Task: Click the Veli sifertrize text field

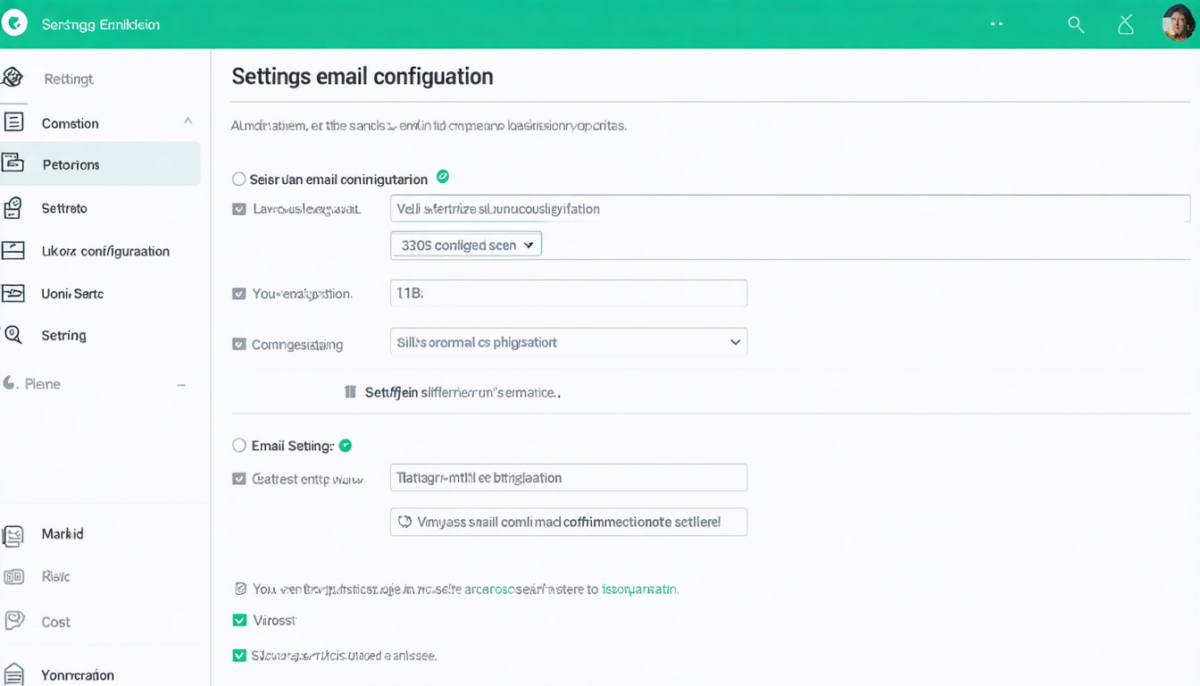Action: click(790, 209)
